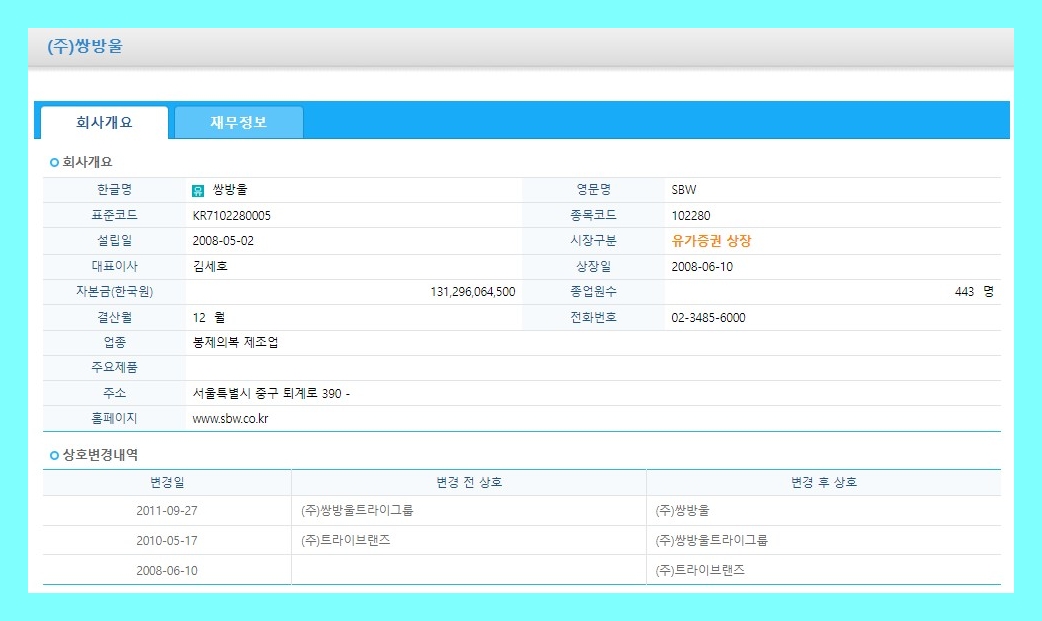1042x621 pixels.
Task: Click the address 서울특별시 중구 퇴계로 390
Action: pos(266,394)
